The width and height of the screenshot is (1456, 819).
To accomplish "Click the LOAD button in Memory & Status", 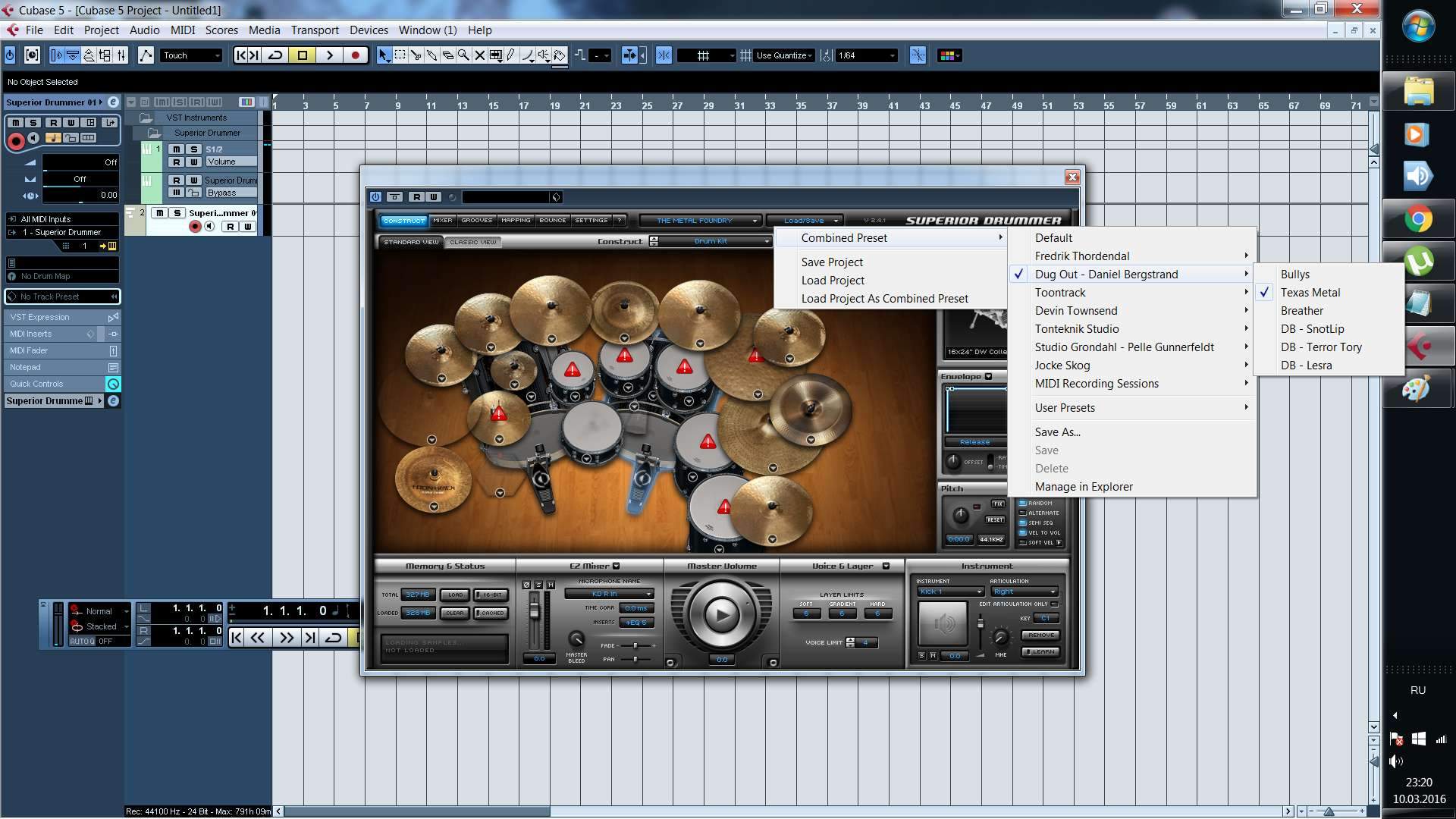I will tap(455, 595).
